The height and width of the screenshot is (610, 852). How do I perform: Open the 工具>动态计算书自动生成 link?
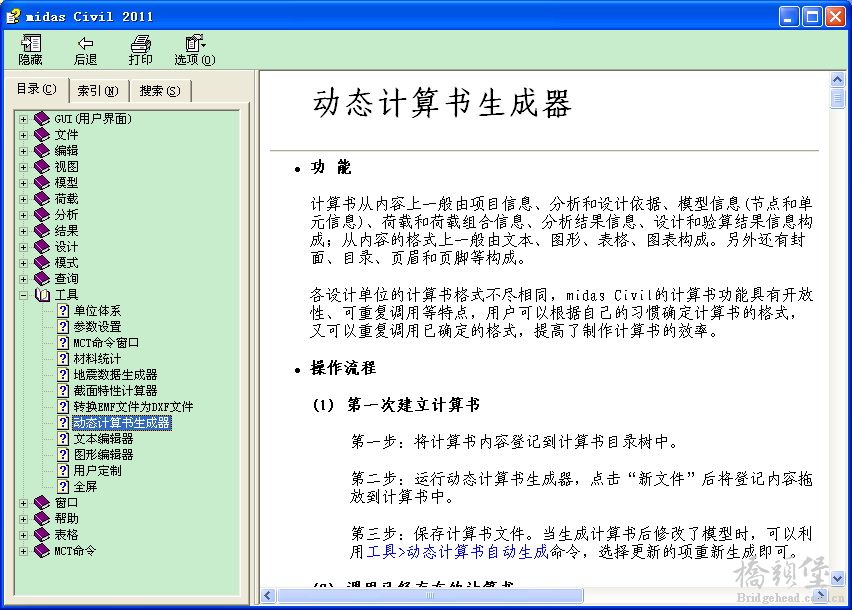(x=458, y=552)
